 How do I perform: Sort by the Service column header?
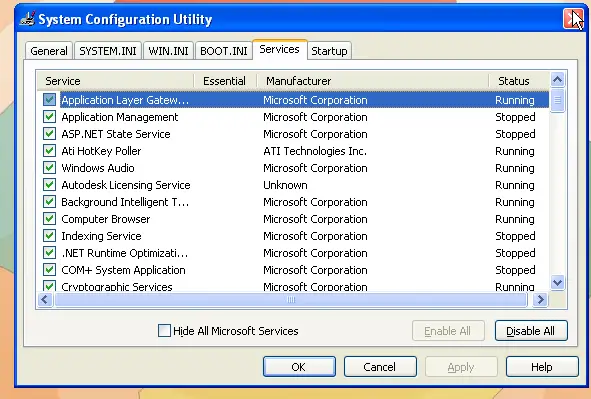coord(115,81)
